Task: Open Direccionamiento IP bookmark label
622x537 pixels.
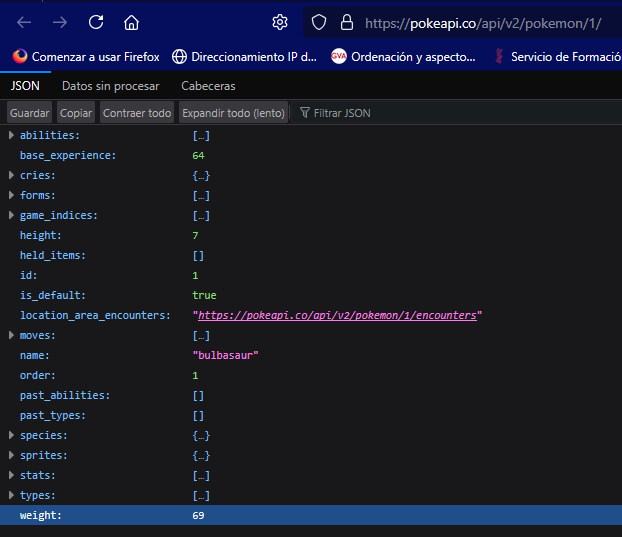Action: pos(254,57)
